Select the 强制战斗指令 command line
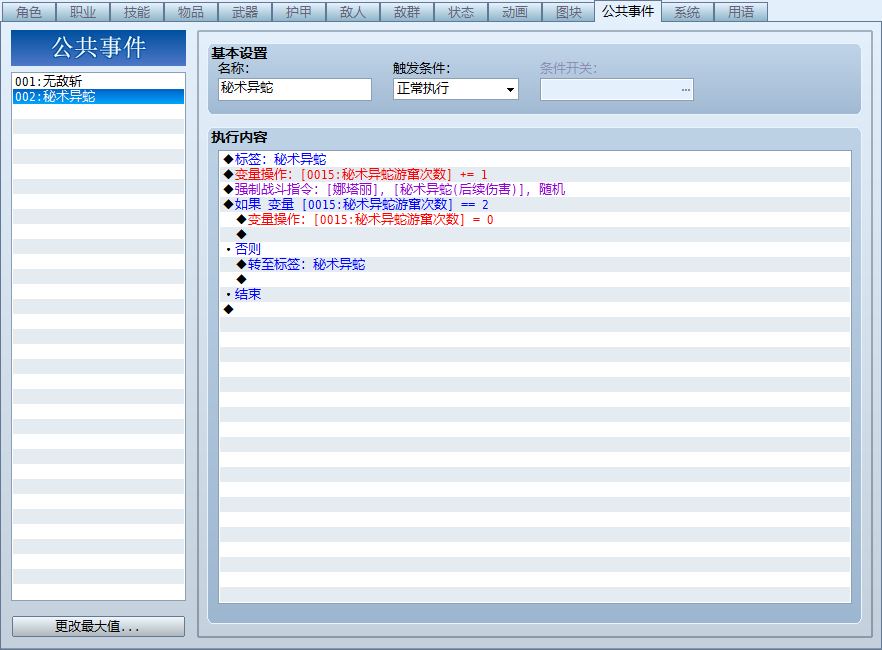The height and width of the screenshot is (650, 882). click(534, 189)
